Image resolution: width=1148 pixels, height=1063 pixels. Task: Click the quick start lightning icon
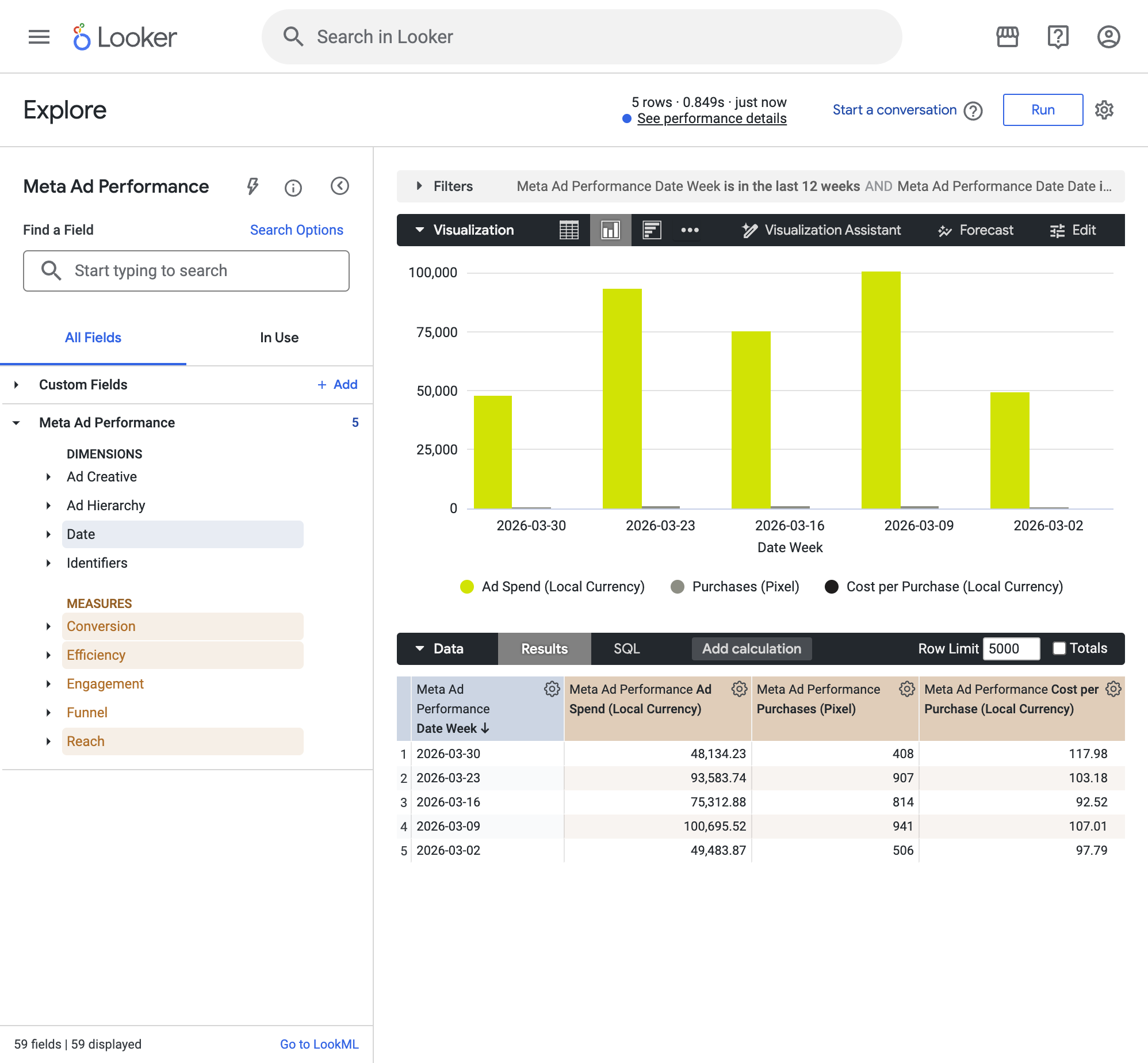tap(252, 186)
